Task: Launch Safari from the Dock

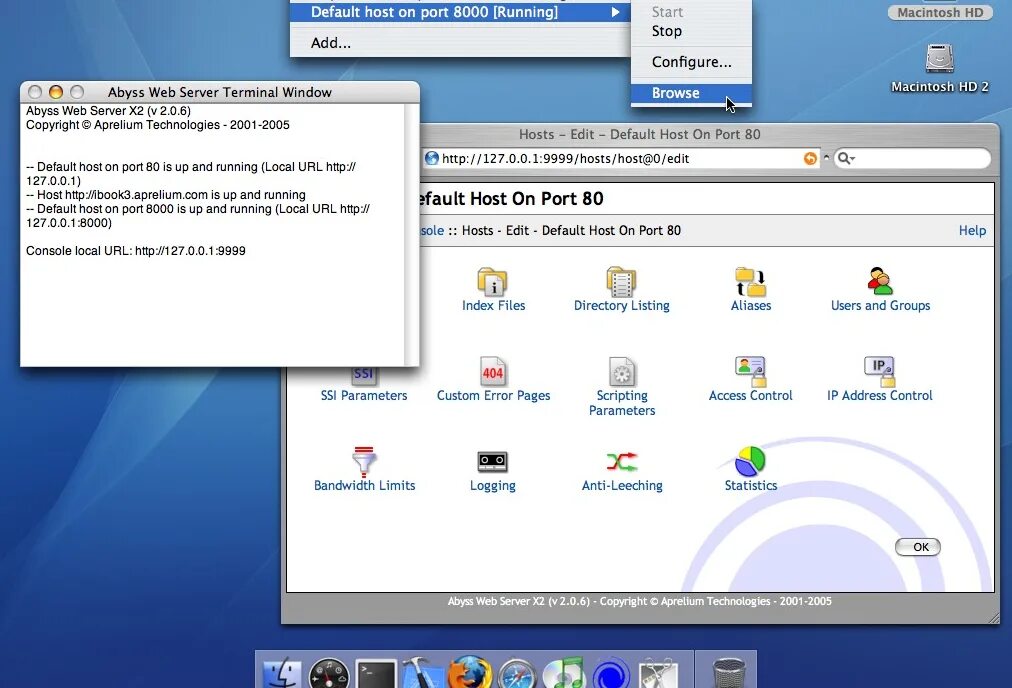Action: (516, 674)
